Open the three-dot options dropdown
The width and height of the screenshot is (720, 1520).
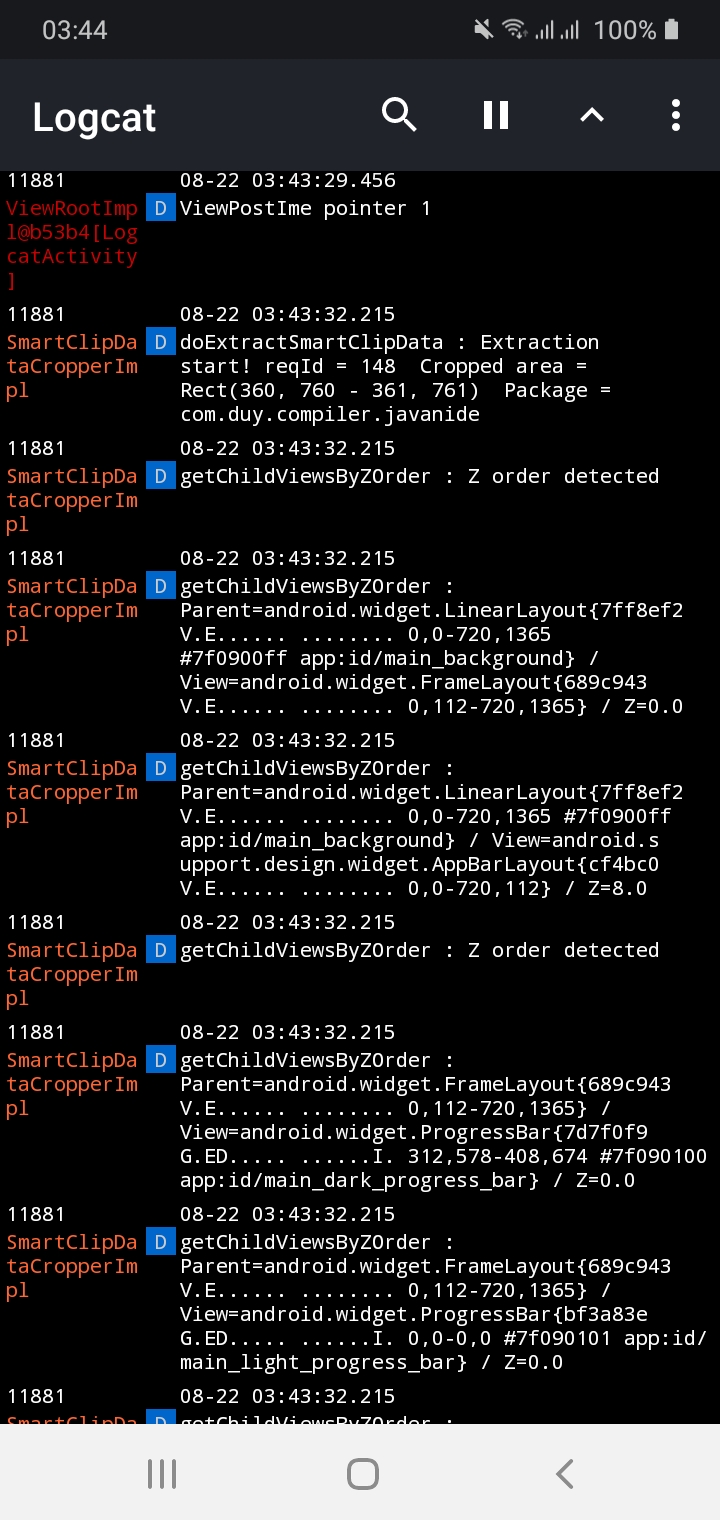coord(675,115)
